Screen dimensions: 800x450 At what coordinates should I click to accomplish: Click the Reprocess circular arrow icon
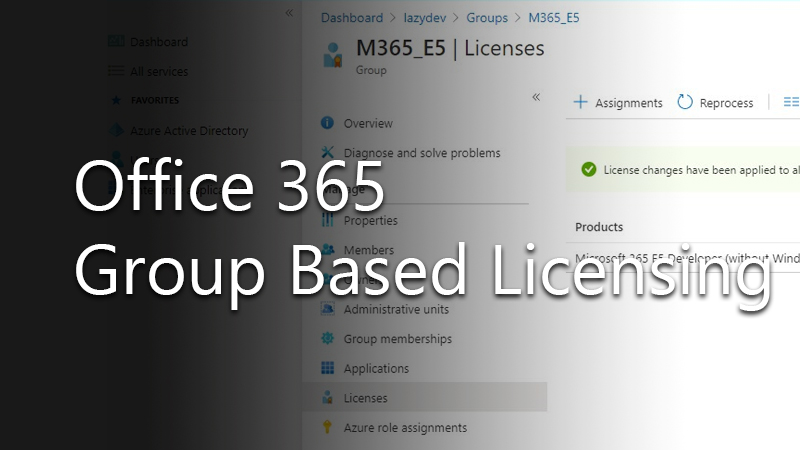click(x=685, y=102)
